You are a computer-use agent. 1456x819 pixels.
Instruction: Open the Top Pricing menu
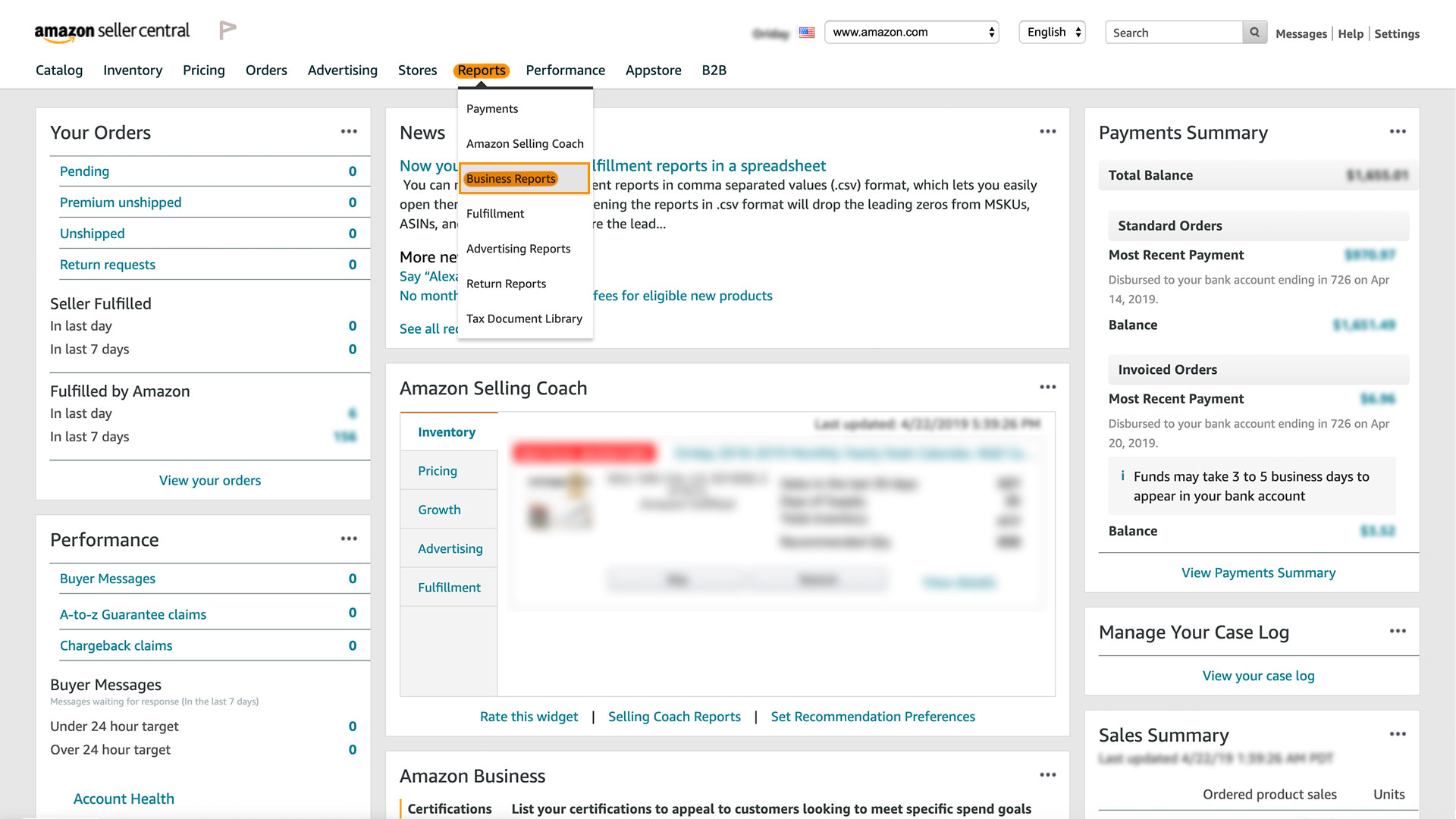coord(204,71)
